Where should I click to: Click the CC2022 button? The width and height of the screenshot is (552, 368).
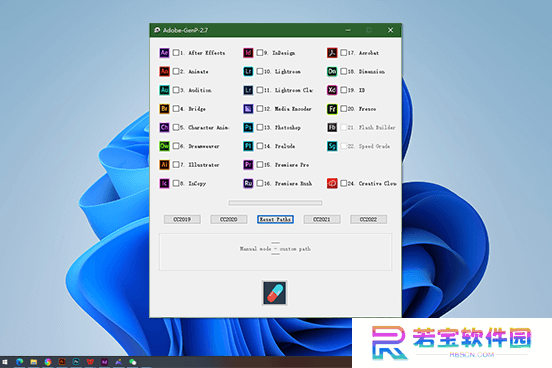pos(368,219)
